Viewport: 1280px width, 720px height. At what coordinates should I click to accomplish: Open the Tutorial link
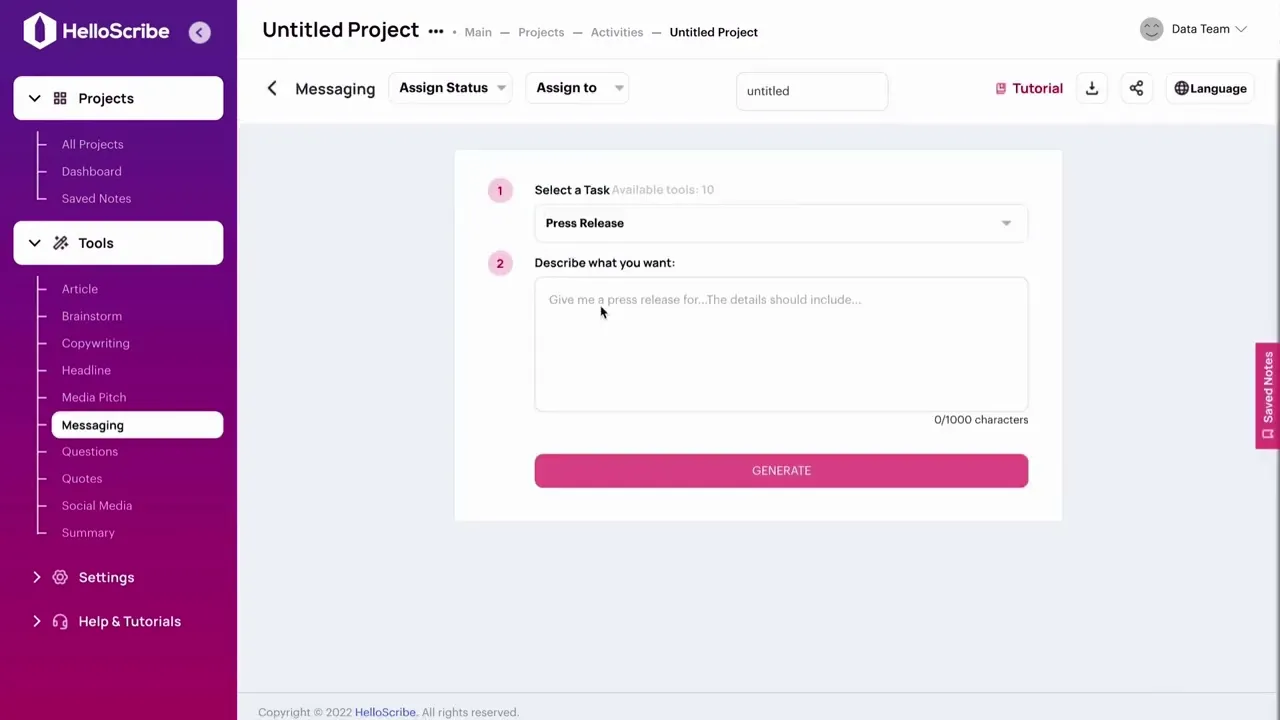(1029, 89)
